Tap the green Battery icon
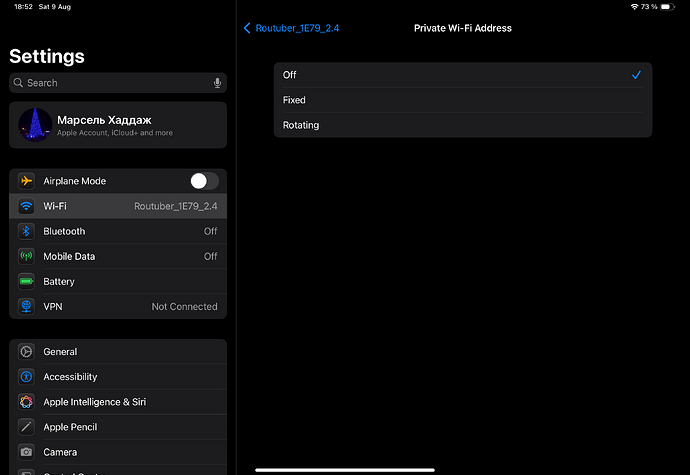 coord(26,282)
